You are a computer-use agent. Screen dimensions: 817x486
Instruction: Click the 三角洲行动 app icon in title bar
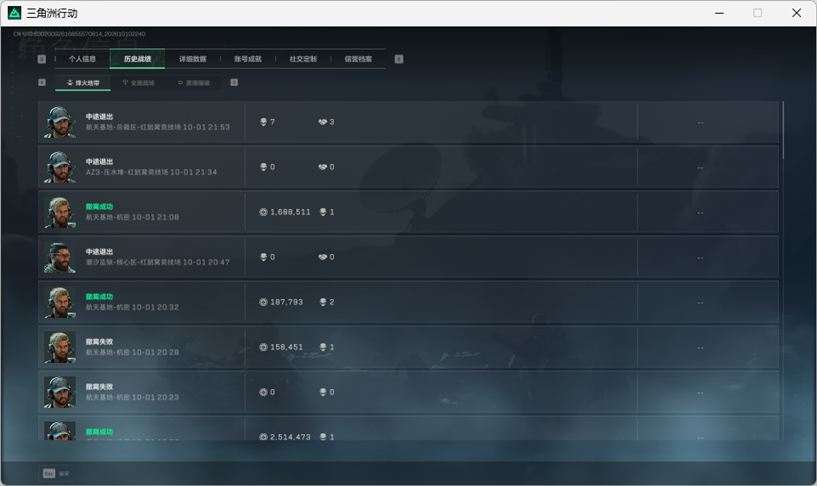click(14, 13)
